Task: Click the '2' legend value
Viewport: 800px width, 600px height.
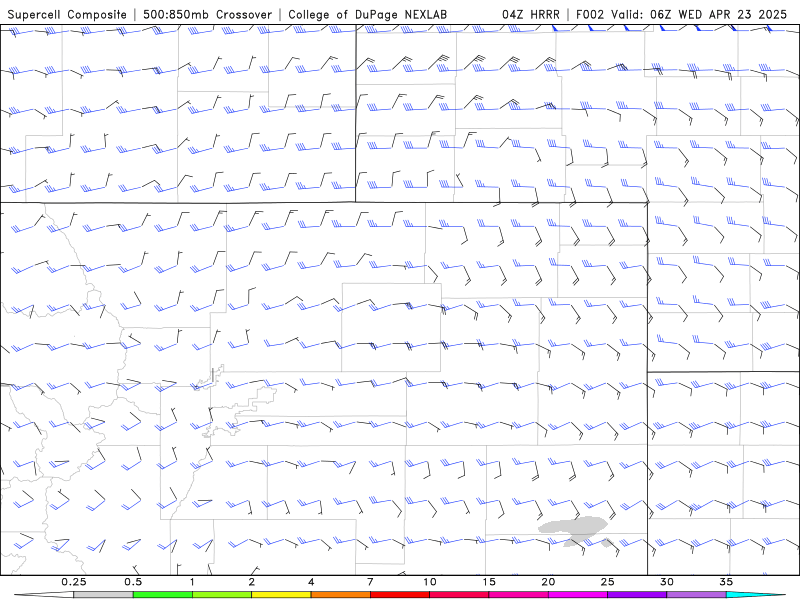Action: coord(252,582)
